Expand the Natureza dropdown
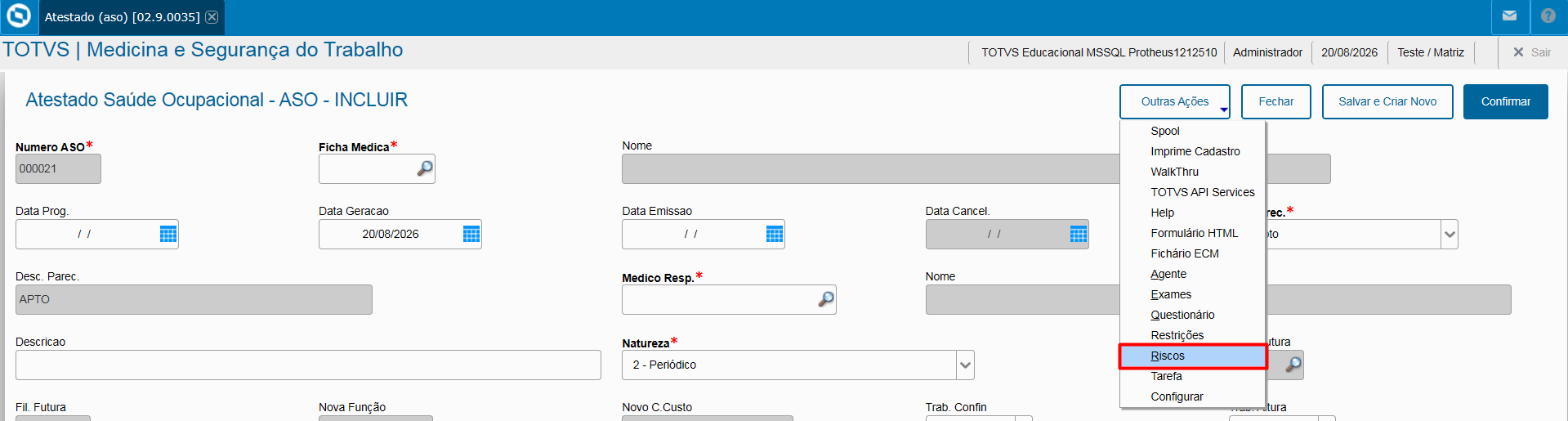Screen dimensions: 1568x421 pyautogui.click(x=965, y=365)
